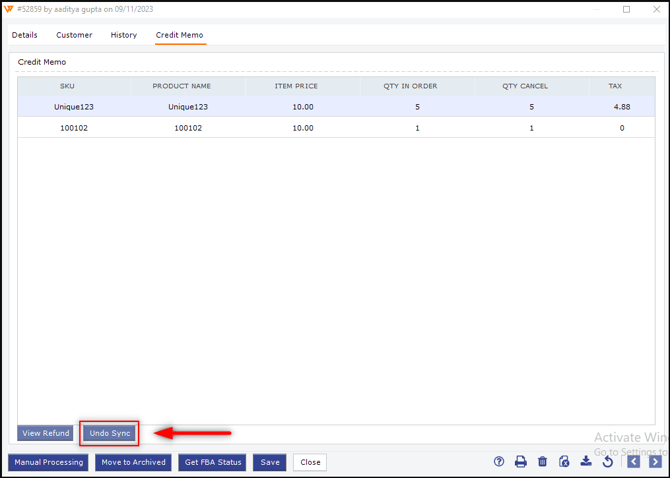The width and height of the screenshot is (670, 478).
Task: Click the cancel document icon
Action: tap(564, 462)
